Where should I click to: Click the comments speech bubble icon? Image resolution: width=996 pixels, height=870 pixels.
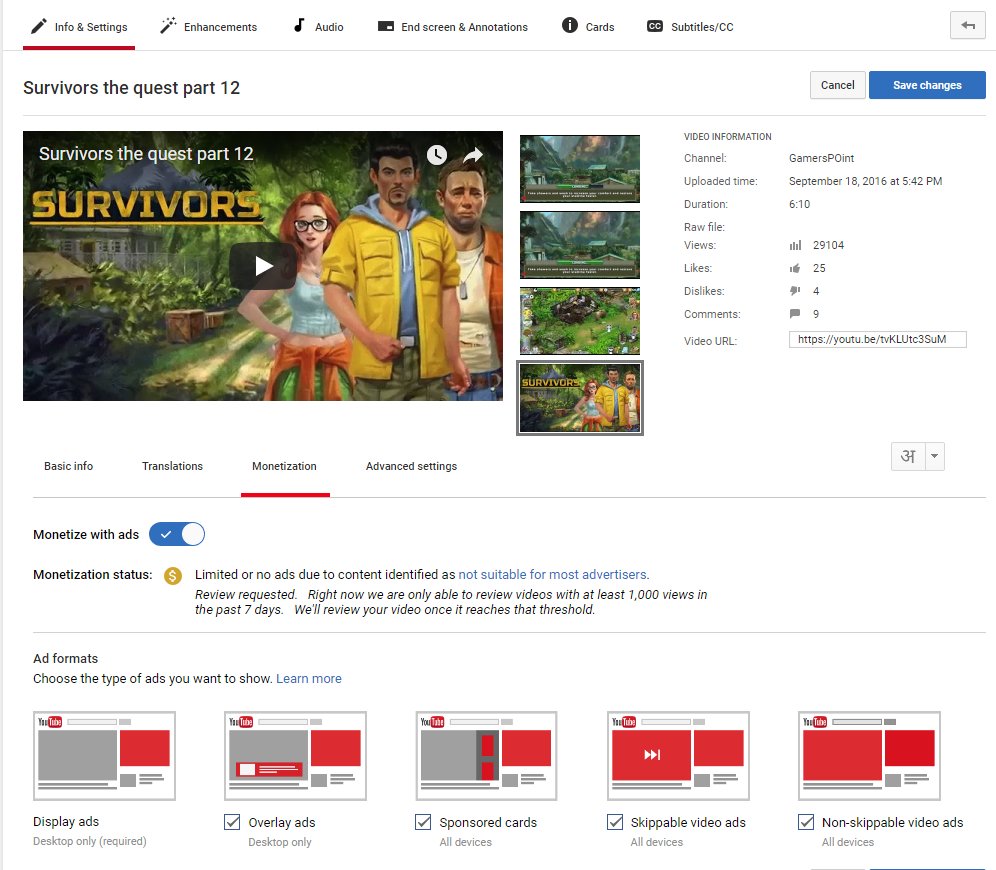pyautogui.click(x=795, y=314)
